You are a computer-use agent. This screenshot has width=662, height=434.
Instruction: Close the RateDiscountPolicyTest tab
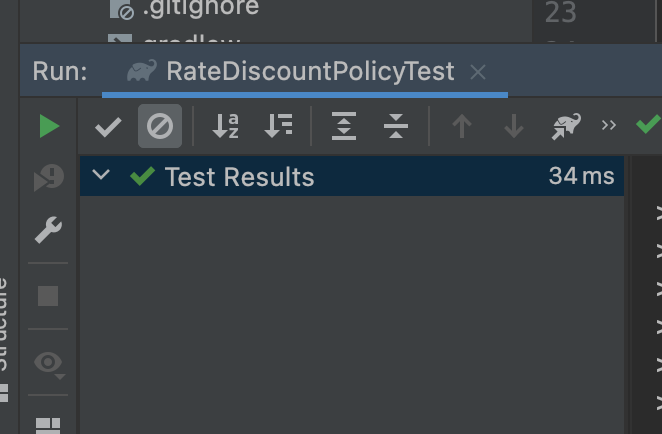point(478,72)
